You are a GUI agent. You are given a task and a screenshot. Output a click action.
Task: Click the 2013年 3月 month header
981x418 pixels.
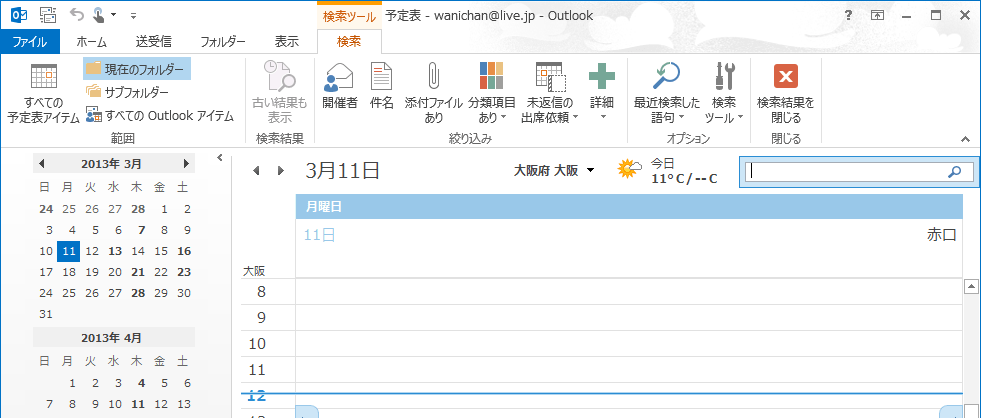click(111, 164)
